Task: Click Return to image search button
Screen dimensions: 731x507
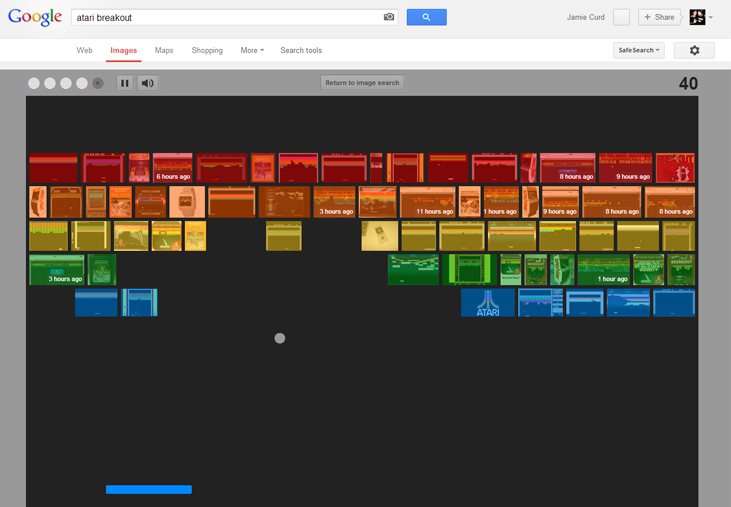Action: (362, 83)
